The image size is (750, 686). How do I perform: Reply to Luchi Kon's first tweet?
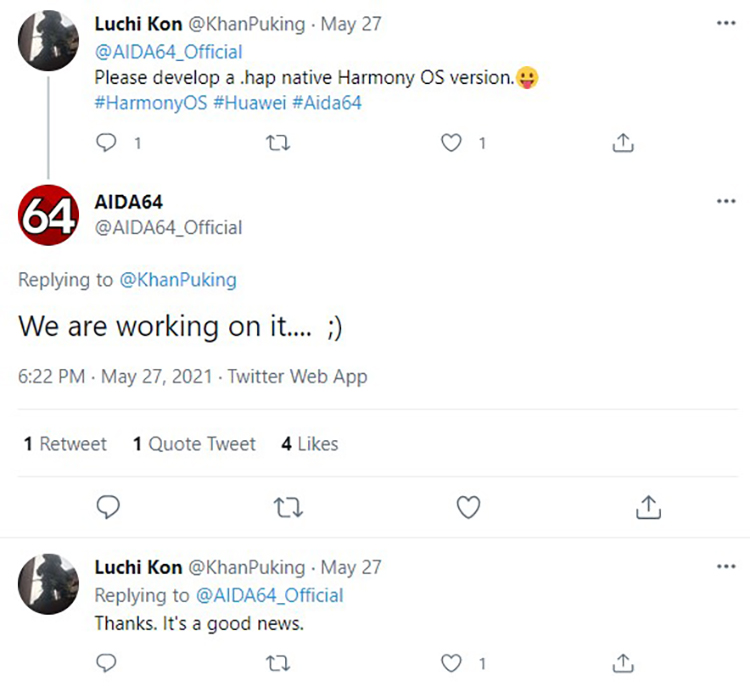[107, 143]
